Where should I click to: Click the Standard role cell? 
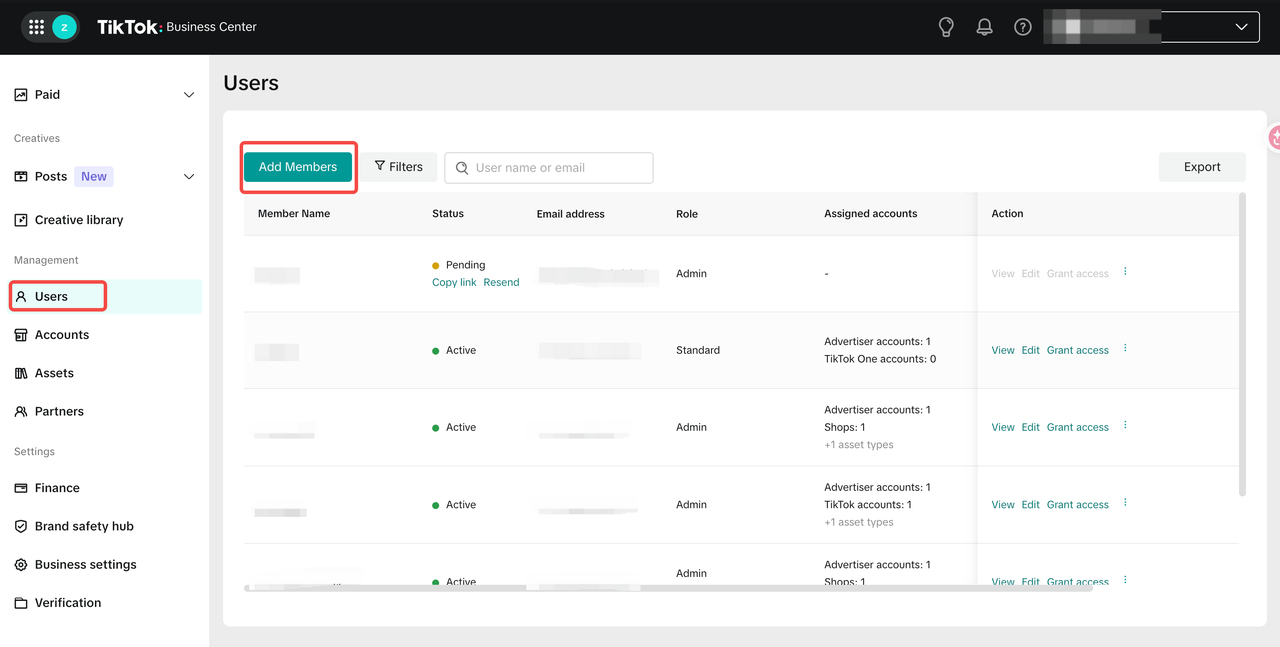tap(698, 350)
